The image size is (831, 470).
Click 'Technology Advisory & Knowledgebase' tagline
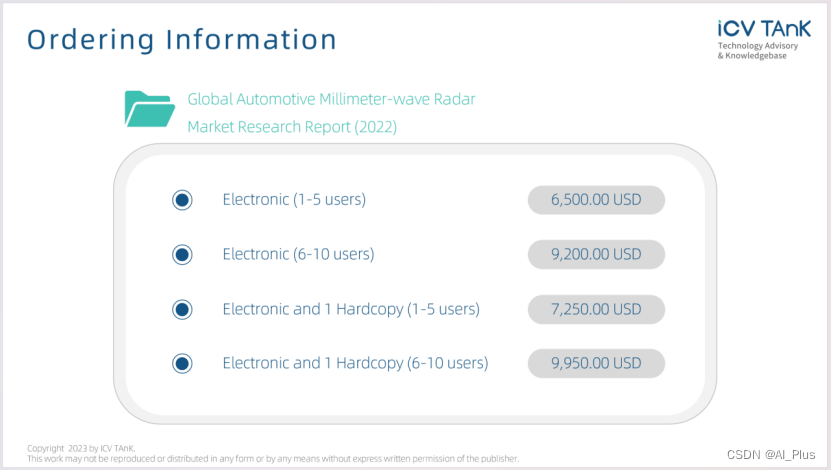(x=758, y=51)
